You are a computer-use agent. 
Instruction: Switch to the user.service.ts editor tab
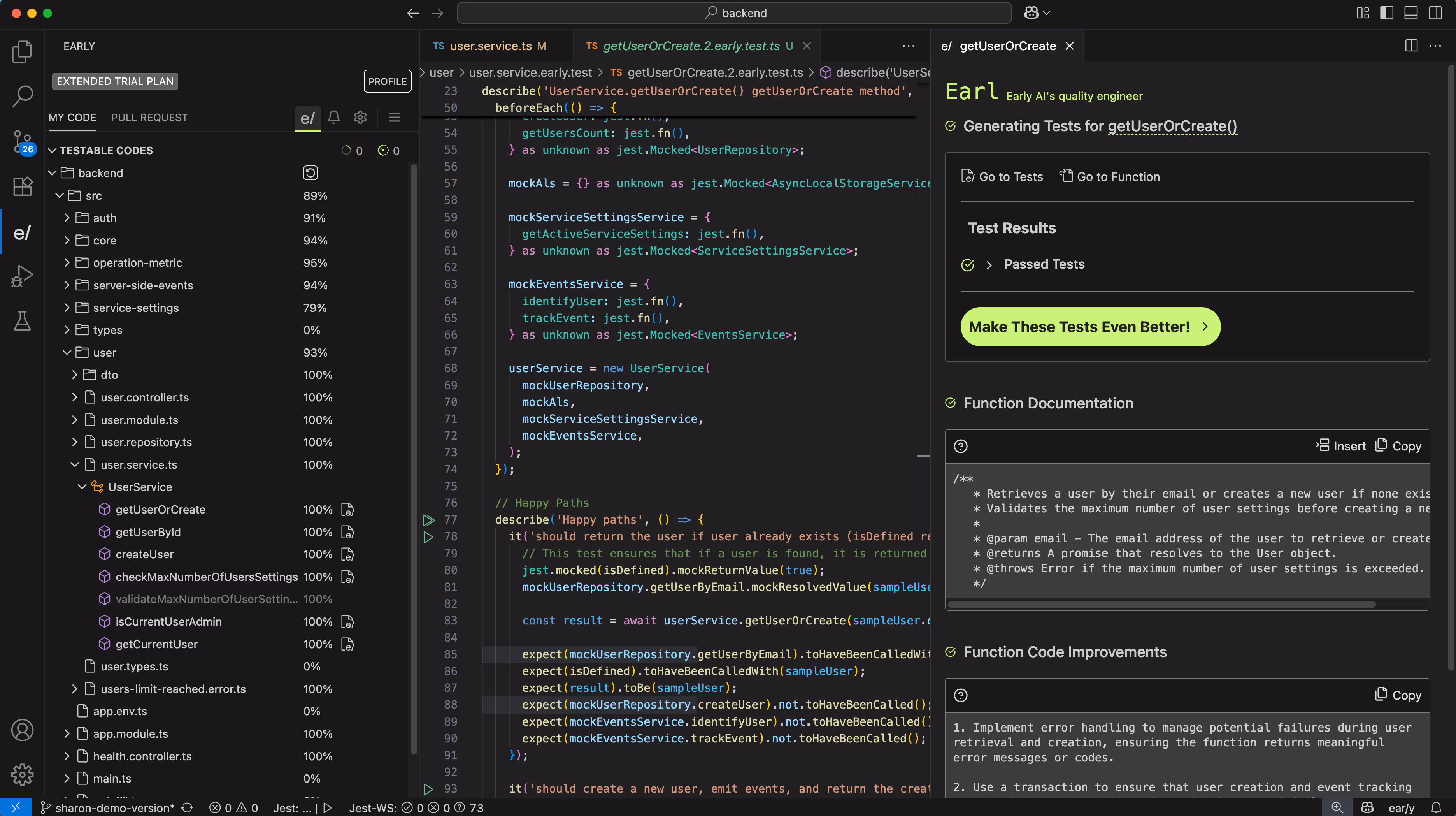[490, 46]
